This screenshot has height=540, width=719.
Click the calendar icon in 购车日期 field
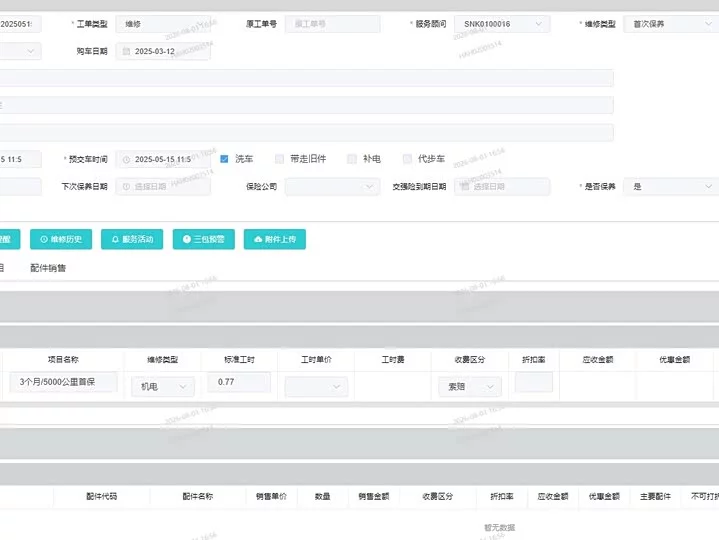pyautogui.click(x=126, y=51)
